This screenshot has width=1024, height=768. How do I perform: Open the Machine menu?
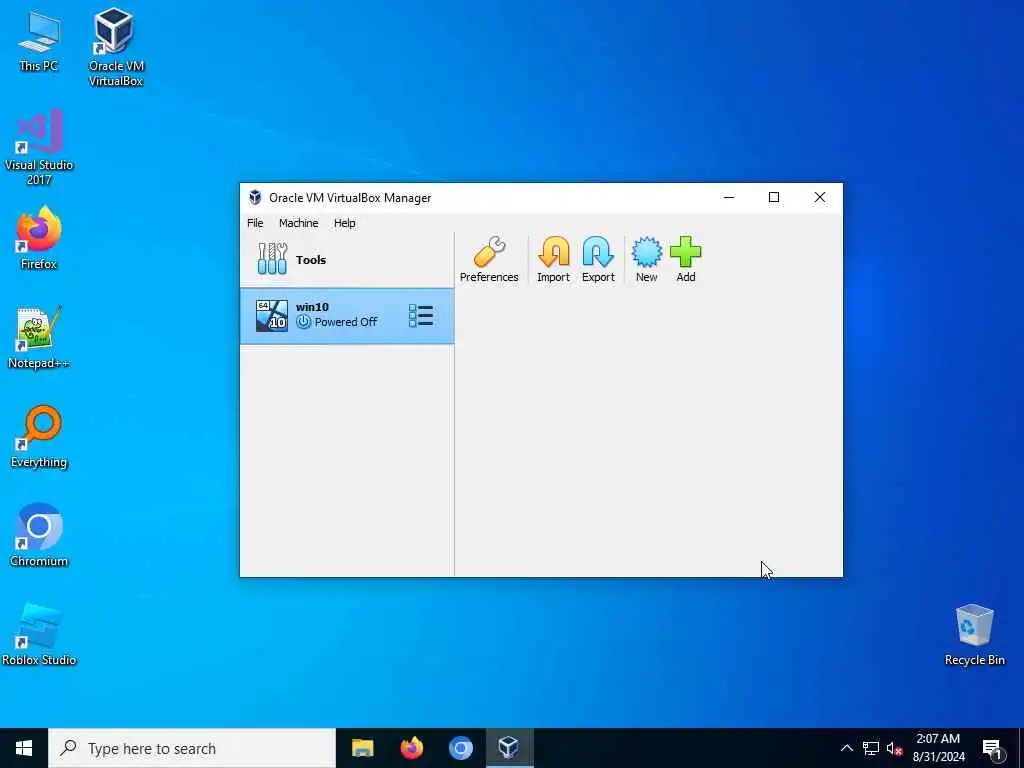coord(298,223)
